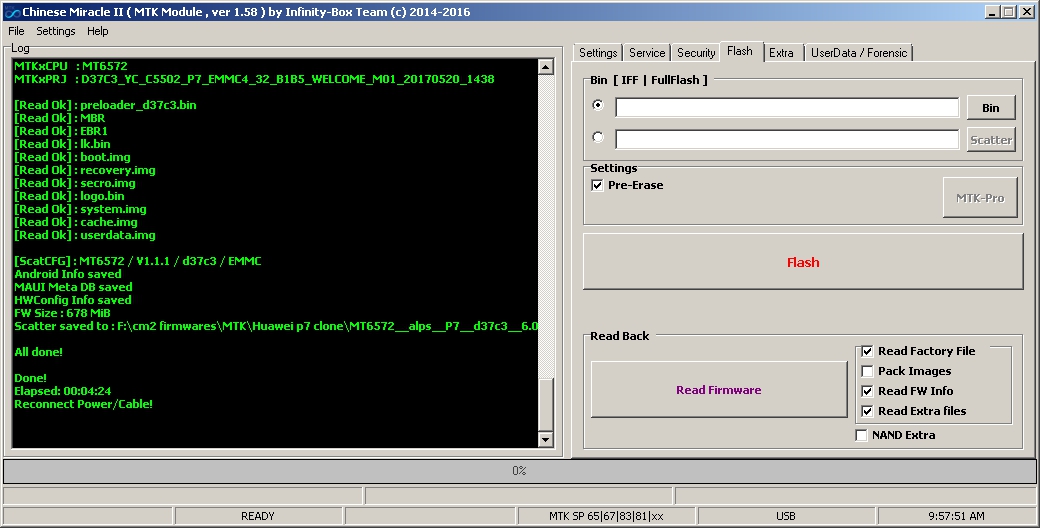The width and height of the screenshot is (1040, 528).
Task: Click log line 'Reconnect Power/Cable!'
Action: [x=84, y=404]
